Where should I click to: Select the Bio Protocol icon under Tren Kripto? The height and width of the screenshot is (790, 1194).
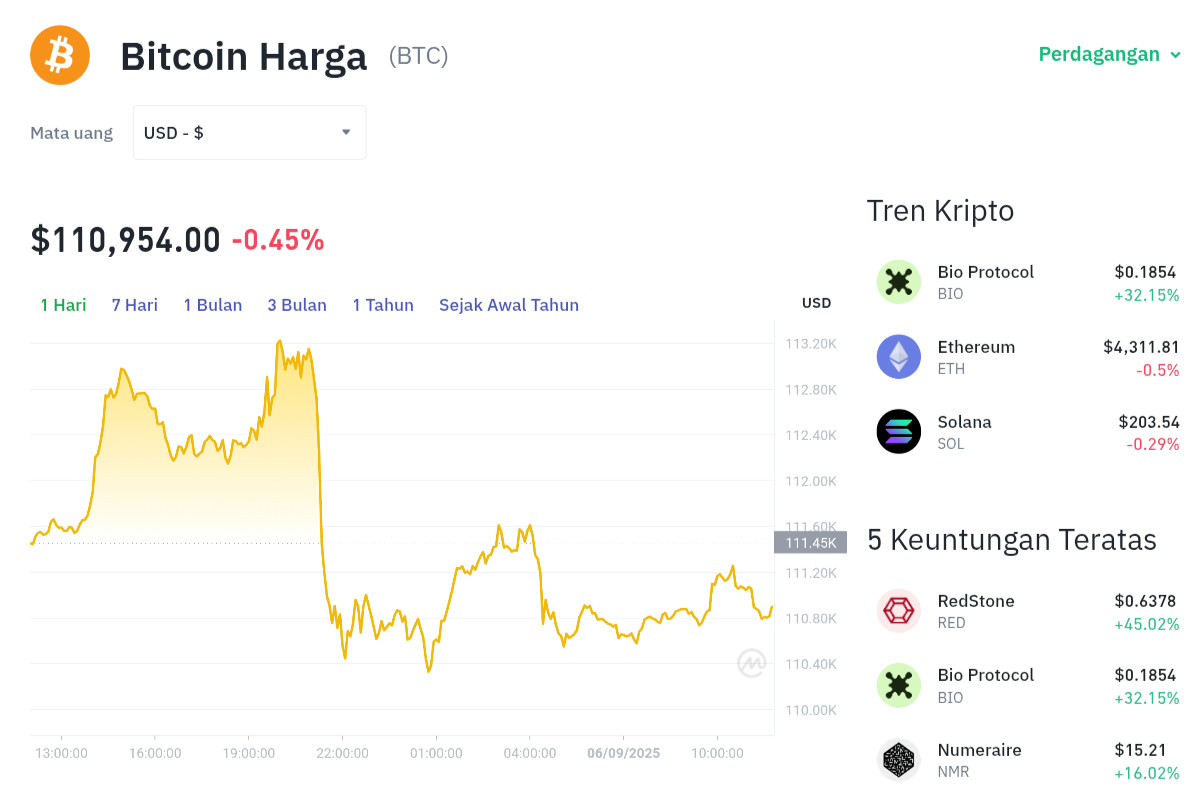click(x=898, y=282)
